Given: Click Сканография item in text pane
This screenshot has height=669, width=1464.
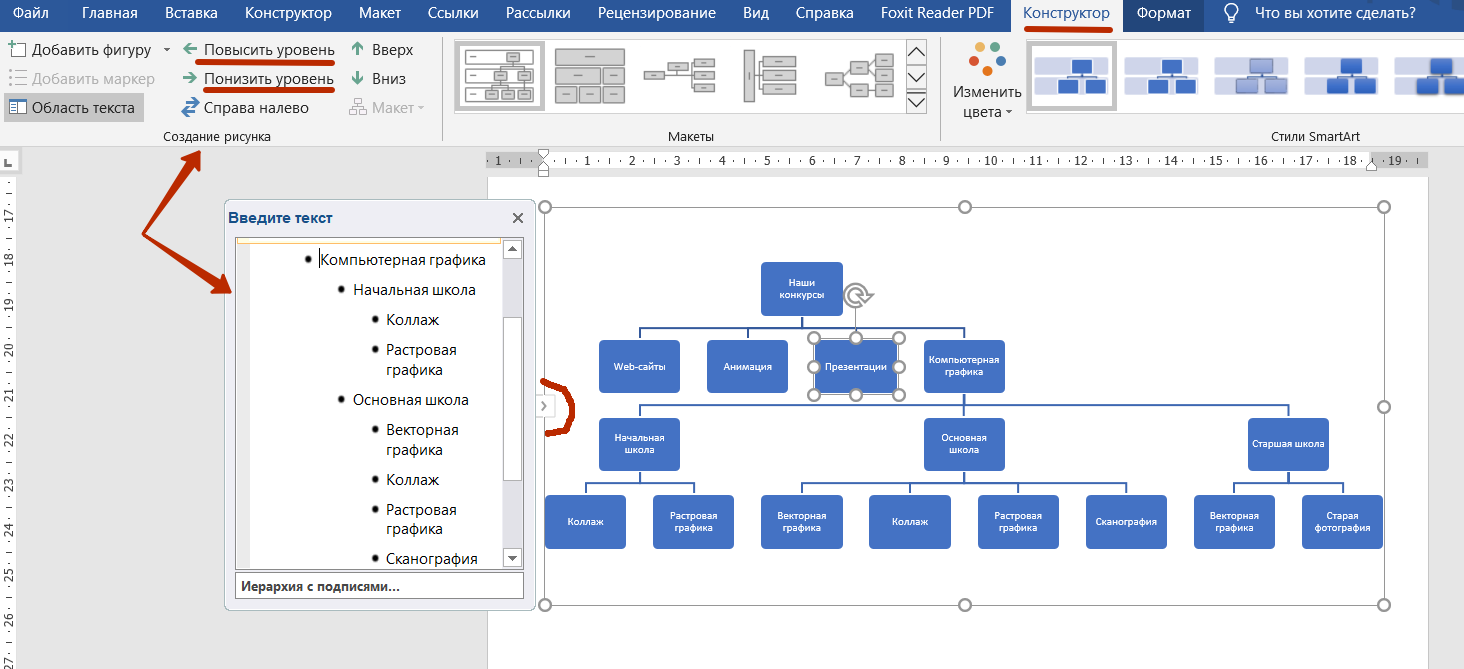Looking at the screenshot, I should click(x=432, y=559).
